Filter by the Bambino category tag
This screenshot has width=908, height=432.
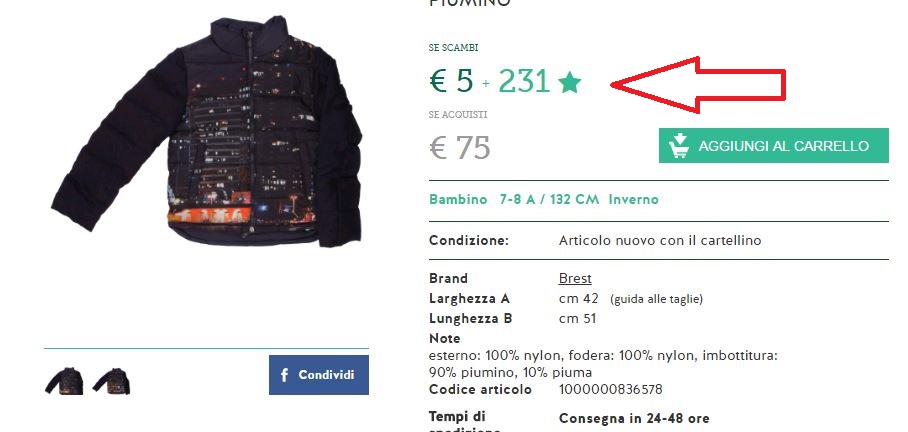tap(458, 199)
